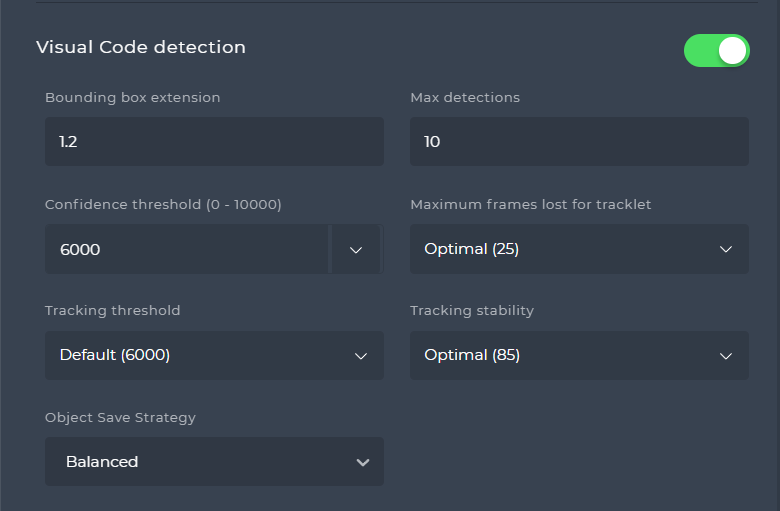Open the Confidence threshold dropdown arrow
780x511 pixels.
[356, 249]
